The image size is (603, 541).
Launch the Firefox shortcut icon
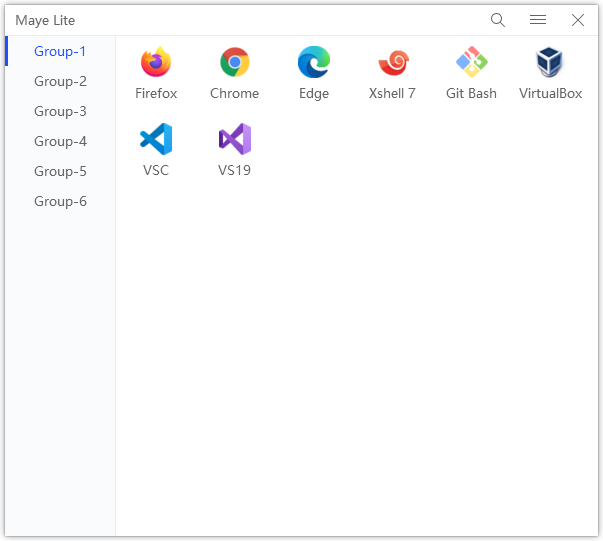(x=156, y=62)
